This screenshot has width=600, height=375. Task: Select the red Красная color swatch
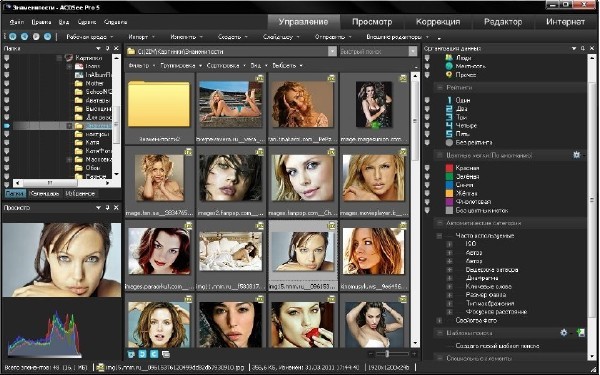click(449, 168)
